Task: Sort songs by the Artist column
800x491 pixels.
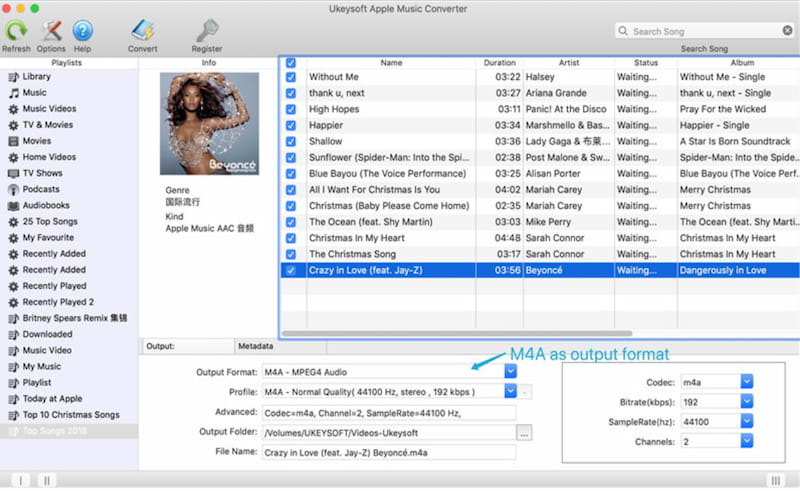Action: pos(569,63)
